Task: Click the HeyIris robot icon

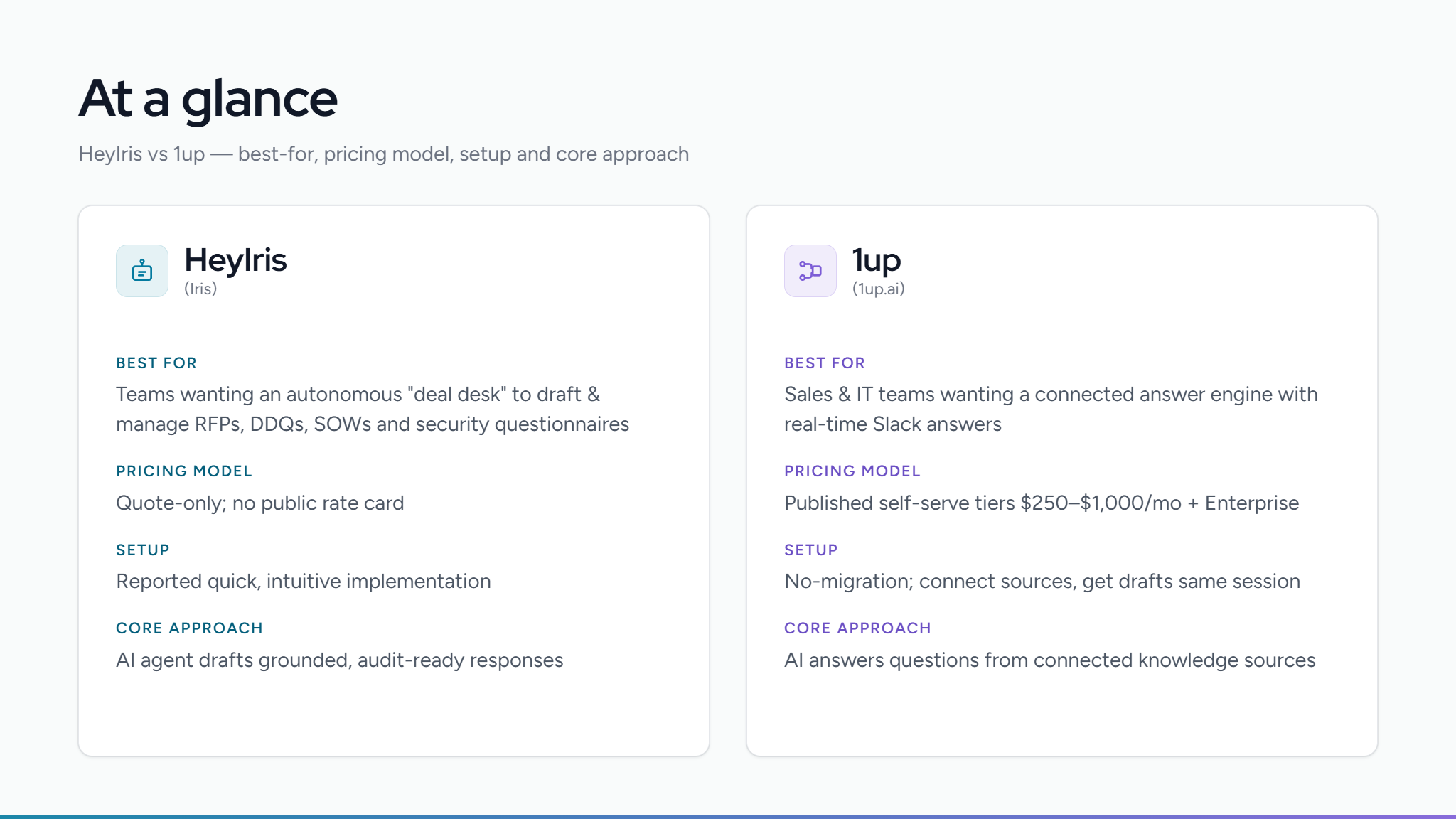Action: click(142, 271)
